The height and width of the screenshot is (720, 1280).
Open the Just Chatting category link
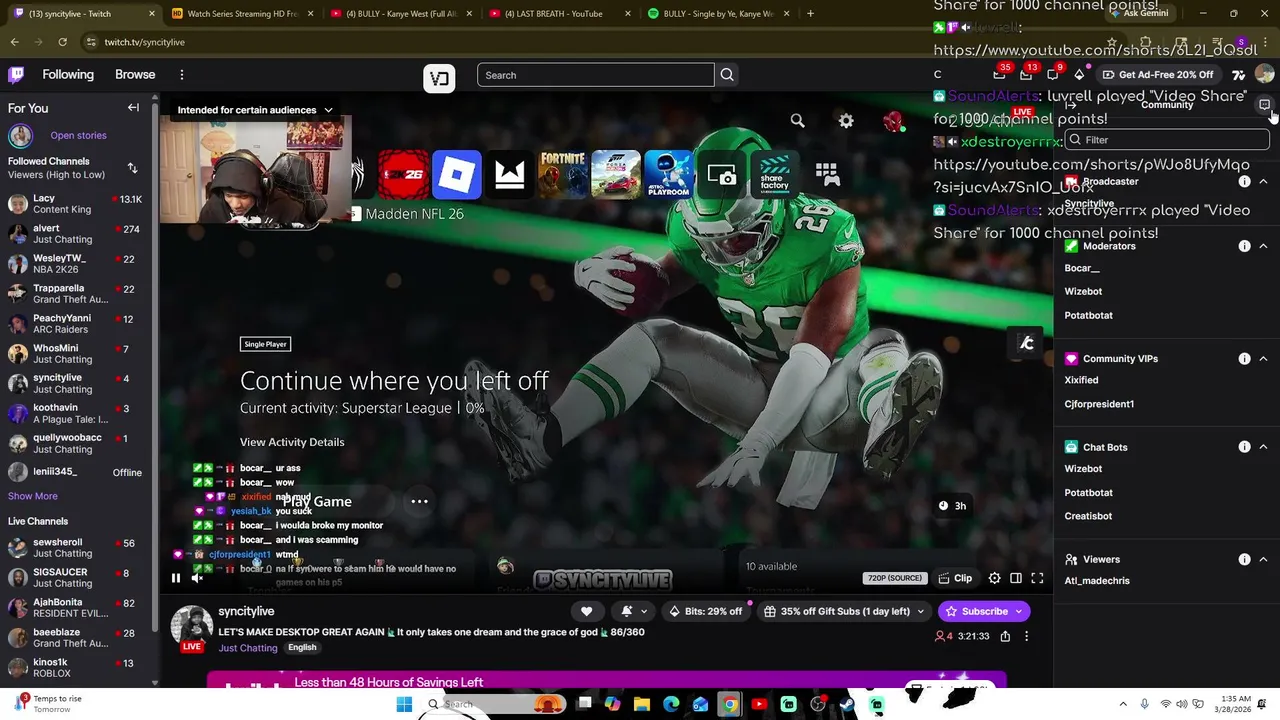tap(248, 648)
